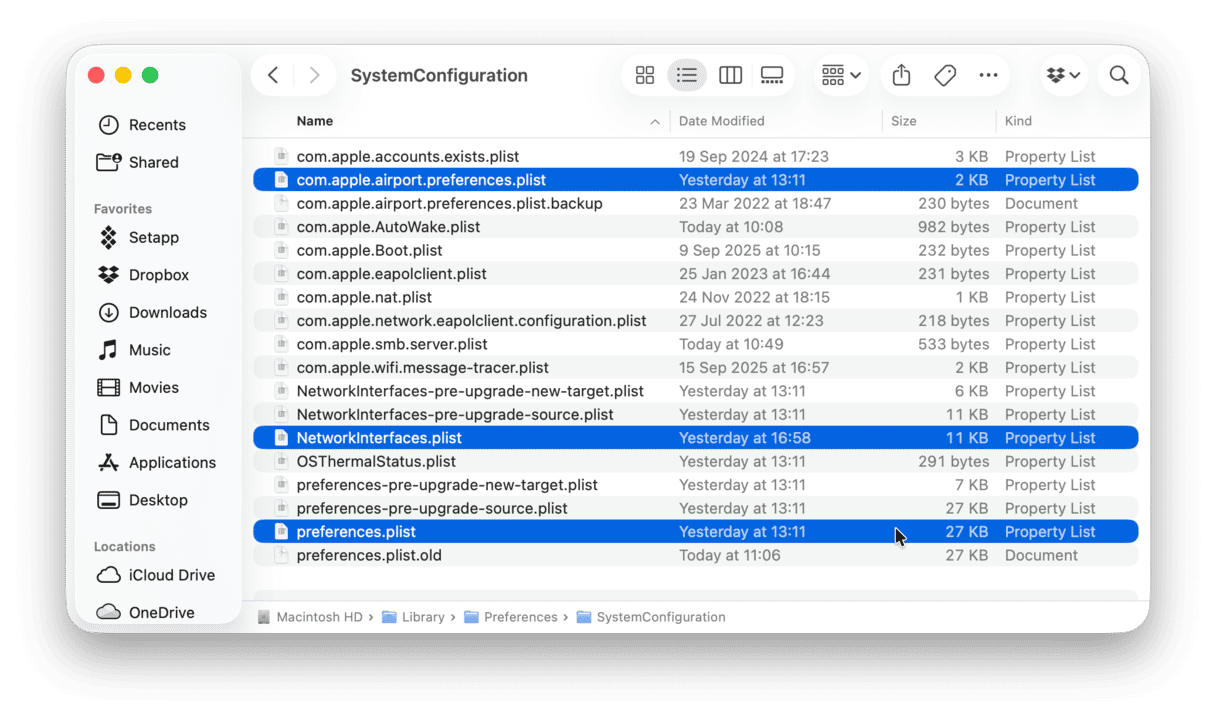Click the Search magnifier icon
The height and width of the screenshot is (720, 1216).
pos(1119,75)
